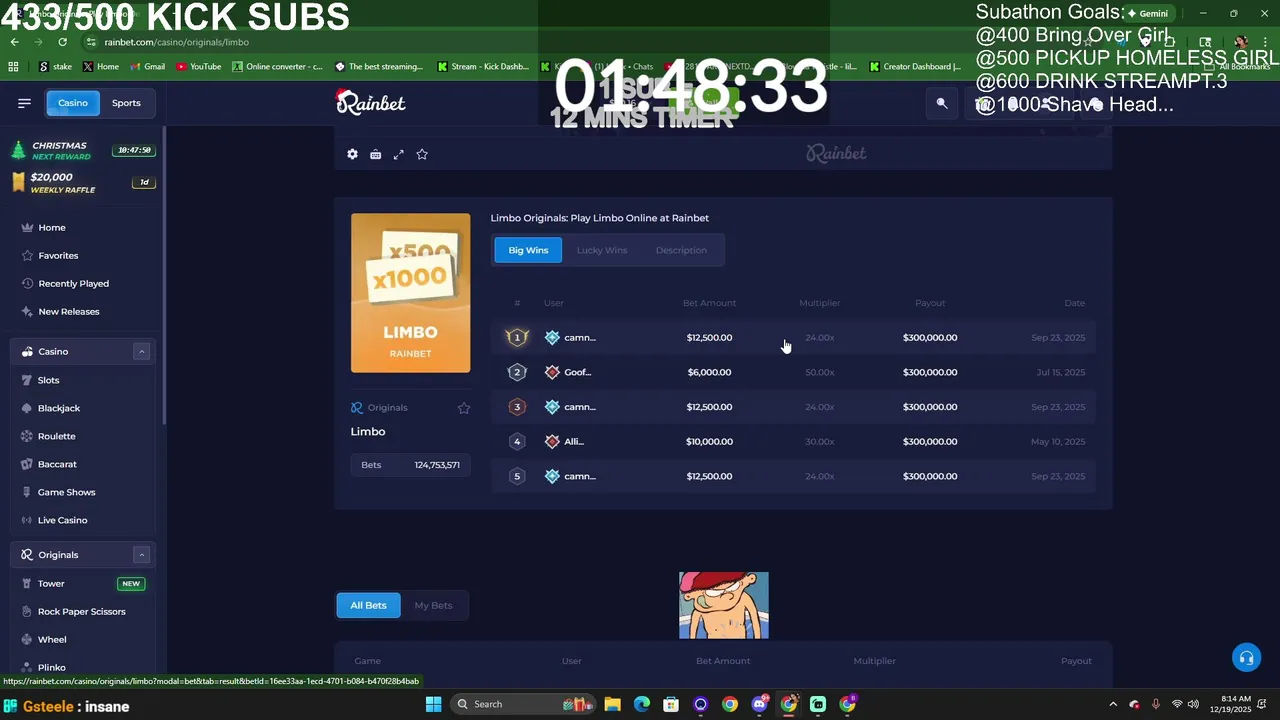1280x720 pixels.
Task: Open rank 4 Alli... bet row
Action: point(795,441)
